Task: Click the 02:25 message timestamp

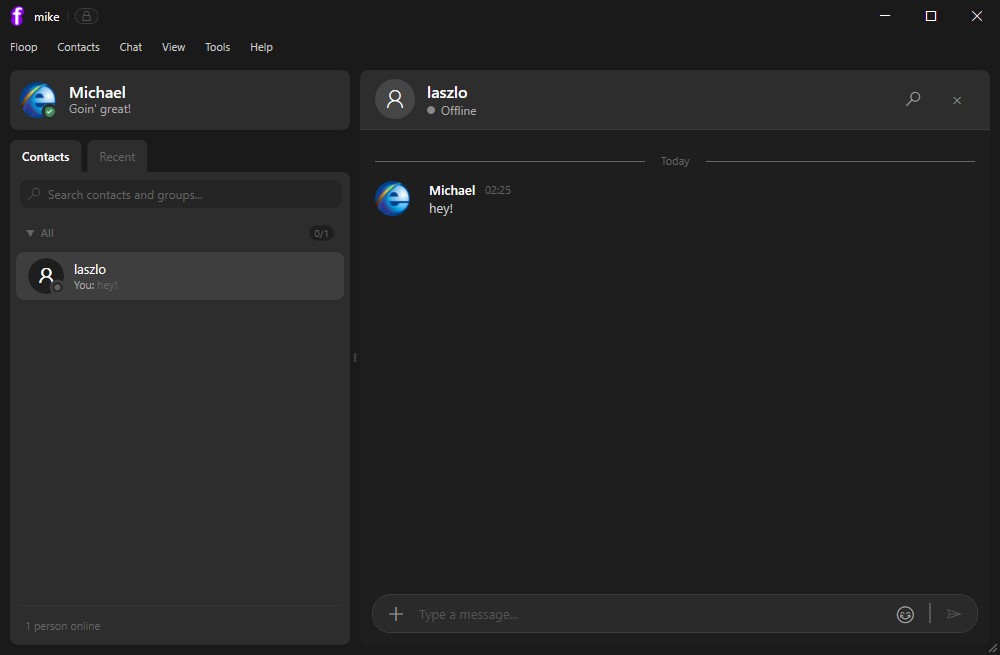Action: [497, 190]
